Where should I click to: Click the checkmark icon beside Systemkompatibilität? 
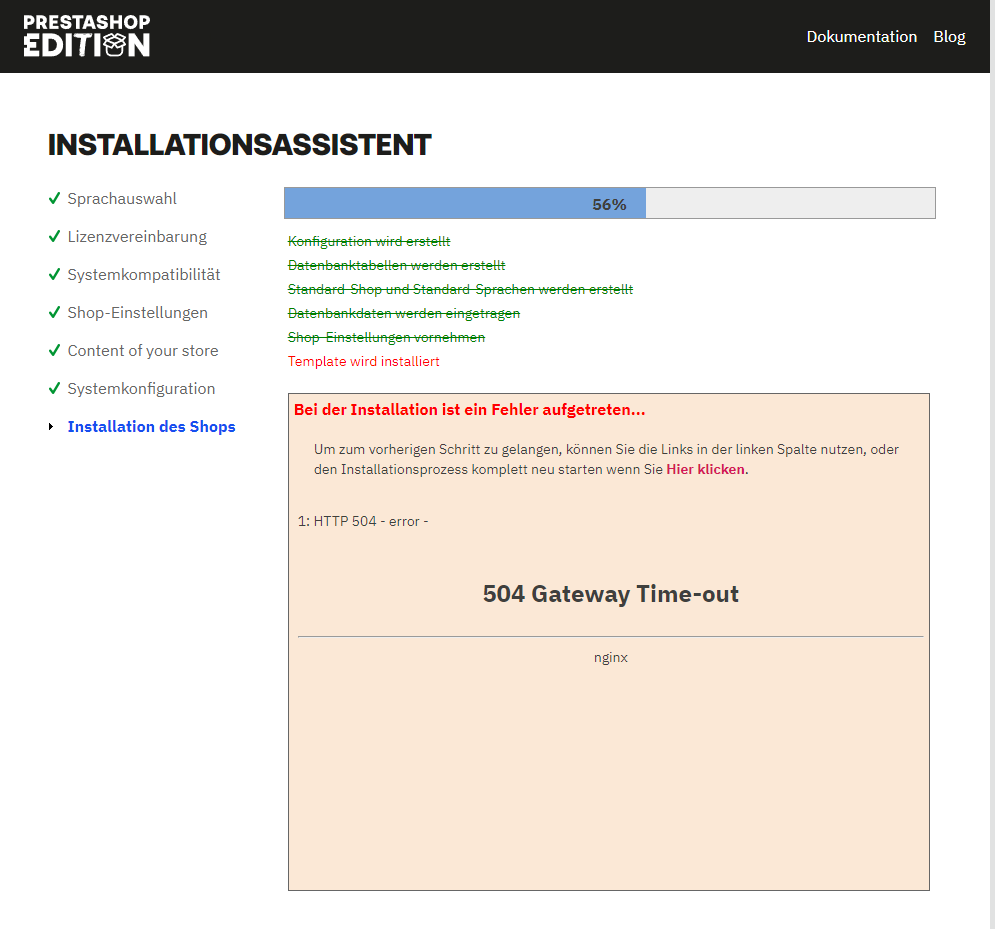point(55,274)
